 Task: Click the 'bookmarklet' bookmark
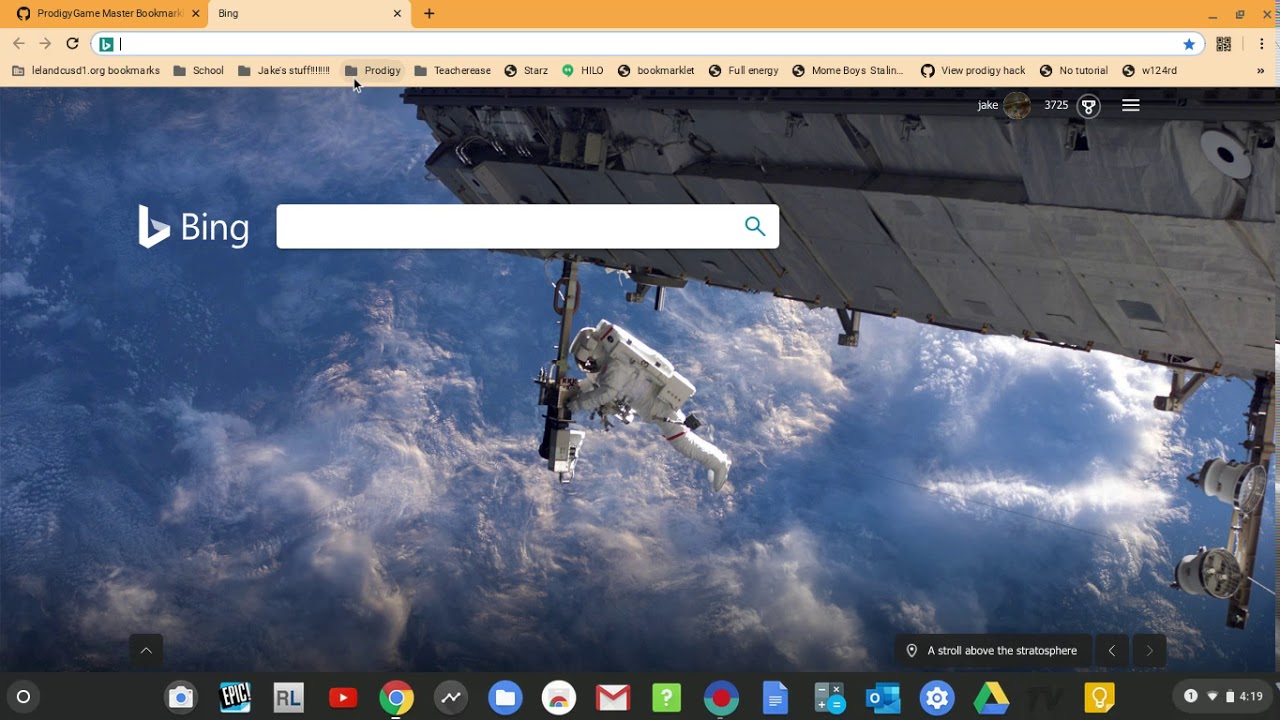click(x=656, y=71)
